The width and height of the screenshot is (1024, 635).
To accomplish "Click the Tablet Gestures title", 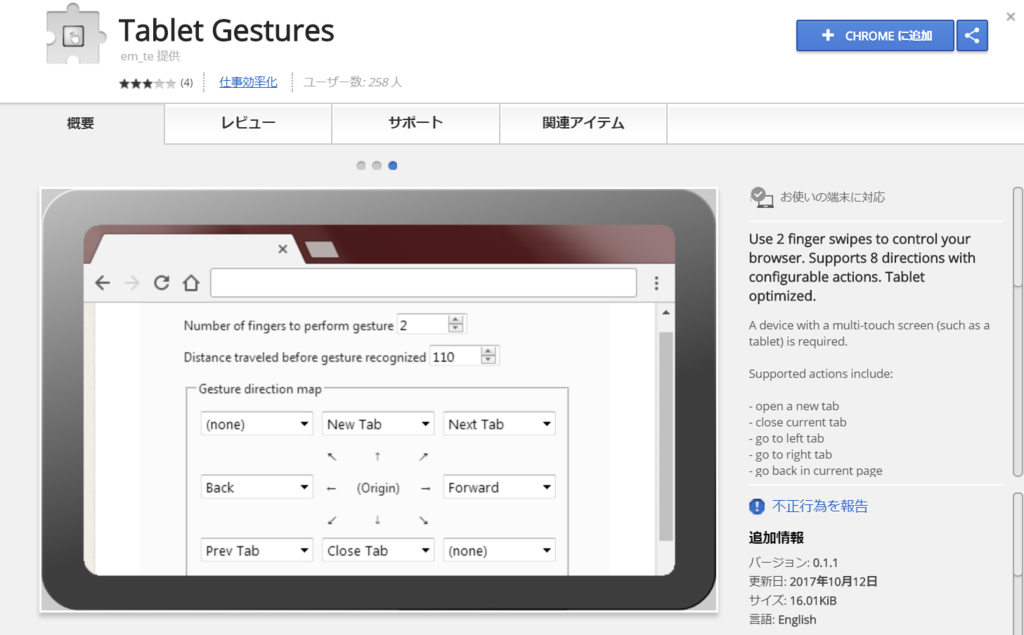I will (226, 30).
